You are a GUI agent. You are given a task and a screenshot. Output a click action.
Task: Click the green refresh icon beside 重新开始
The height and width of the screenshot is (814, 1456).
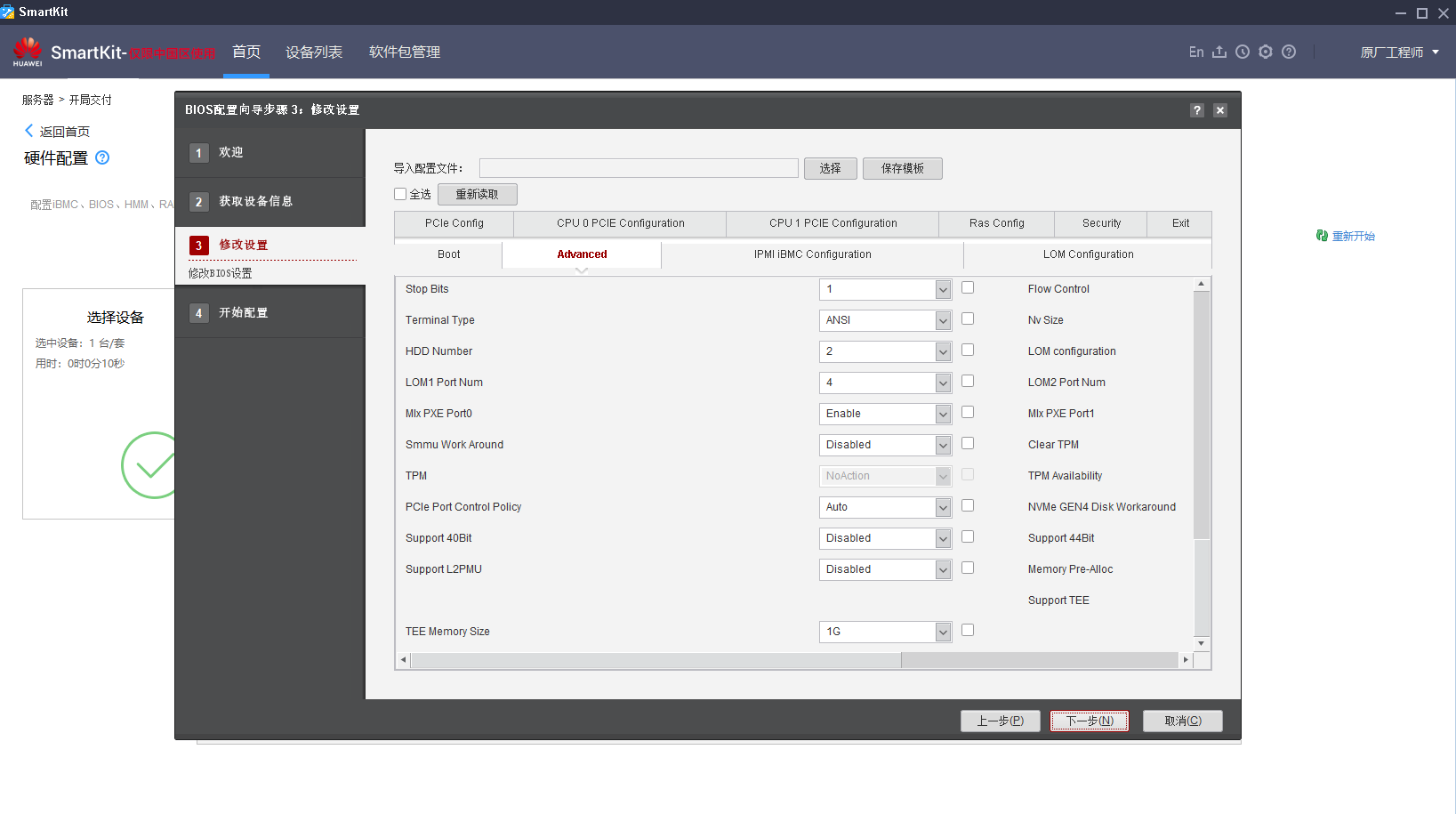point(1322,236)
